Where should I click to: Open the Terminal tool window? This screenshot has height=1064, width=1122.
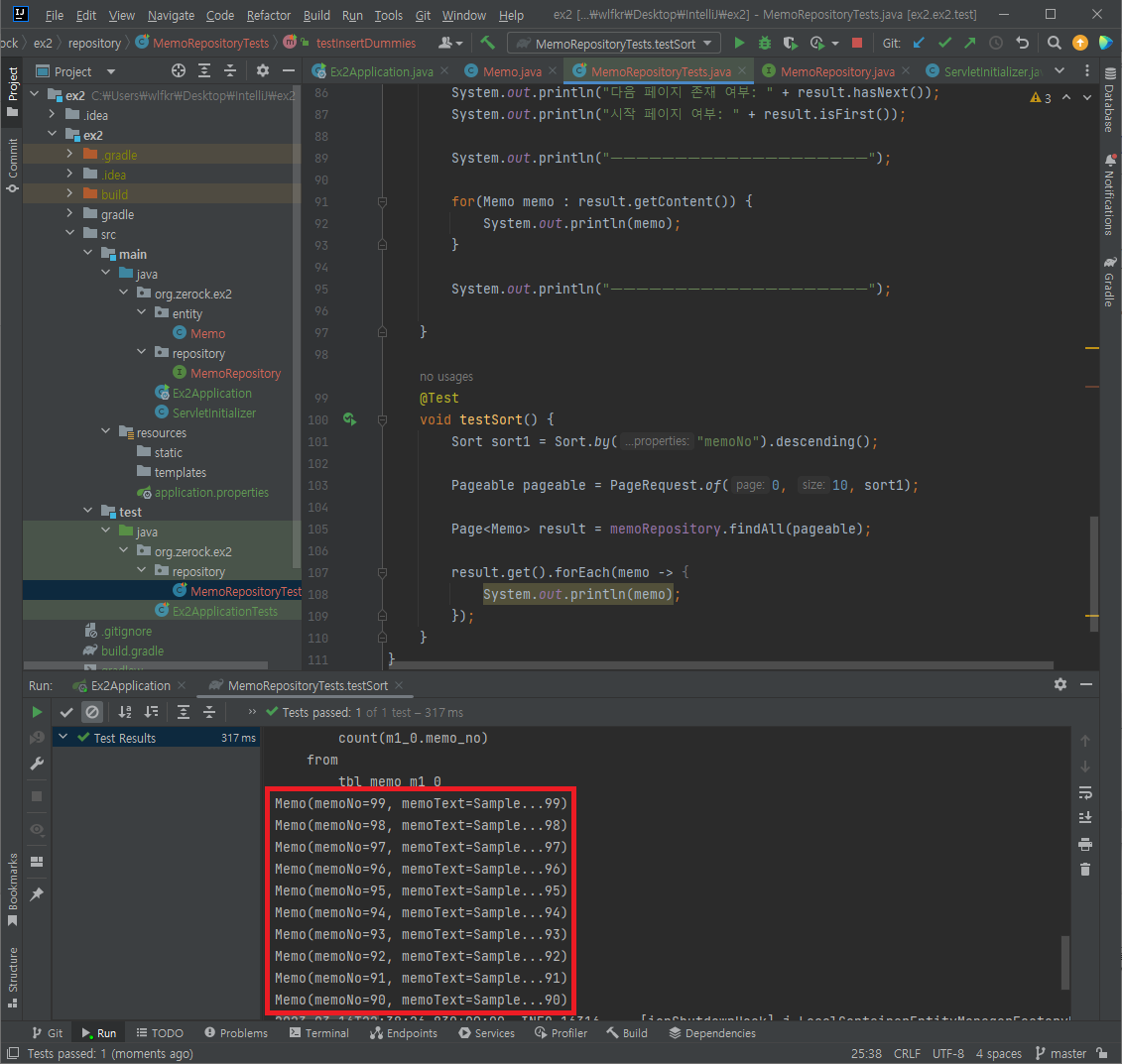tap(319, 1032)
